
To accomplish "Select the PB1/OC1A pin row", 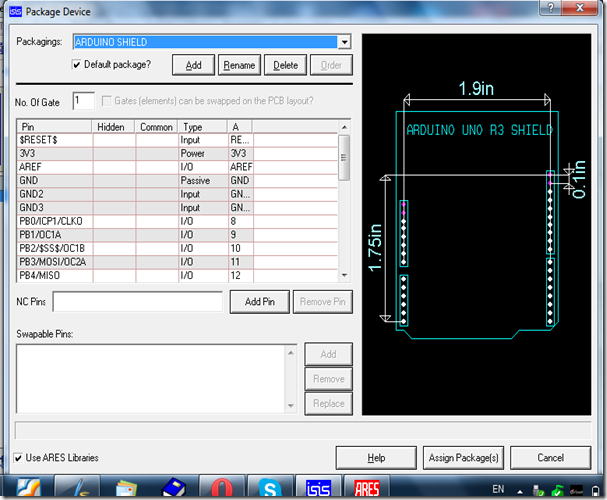I will (177, 235).
